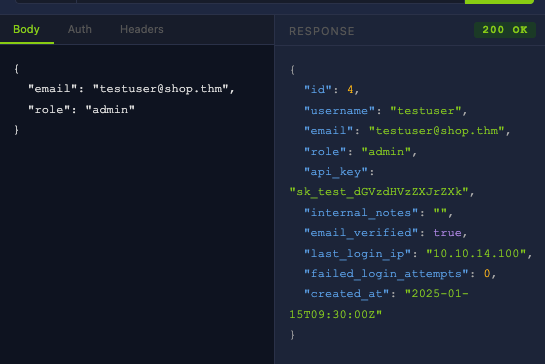Click the "username": "testuser" response line

[385, 111]
